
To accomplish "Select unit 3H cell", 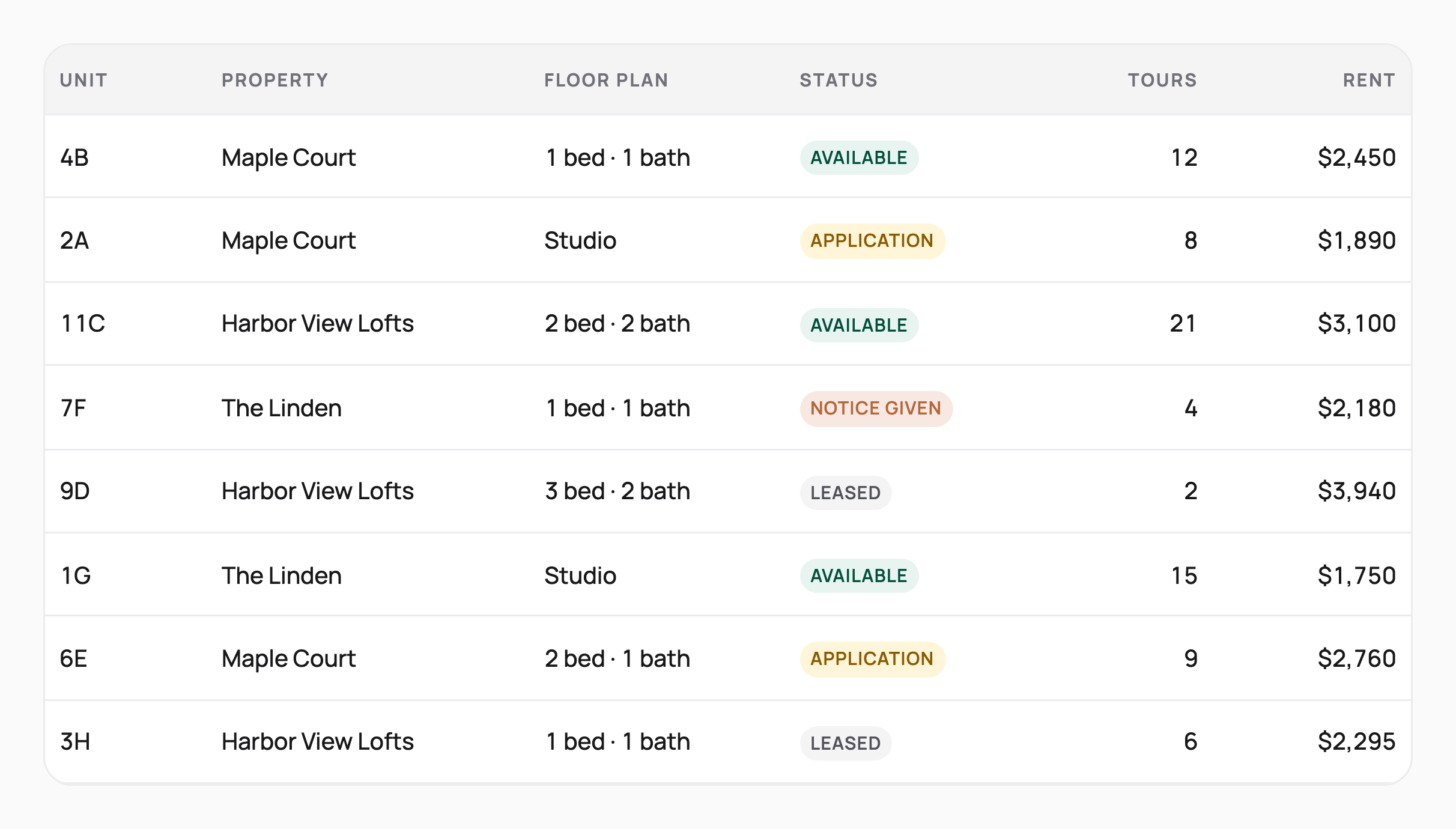I will pos(75,741).
